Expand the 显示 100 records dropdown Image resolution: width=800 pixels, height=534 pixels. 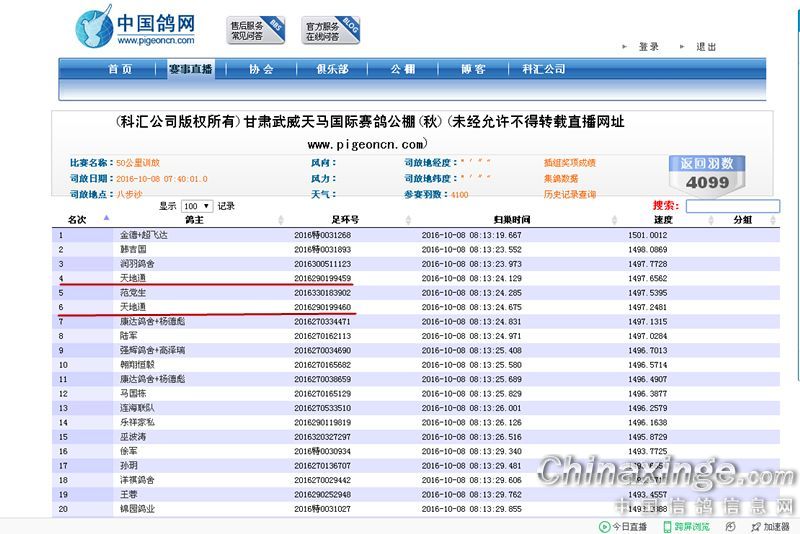(x=195, y=205)
